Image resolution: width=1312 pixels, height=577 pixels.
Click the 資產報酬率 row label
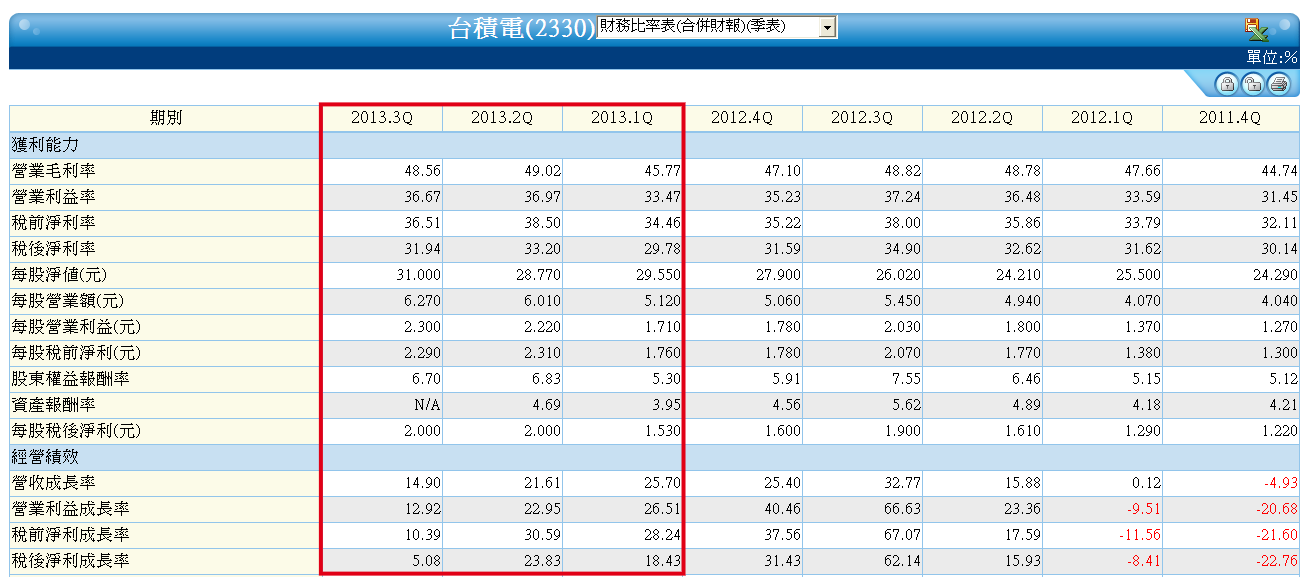pyautogui.click(x=52, y=405)
